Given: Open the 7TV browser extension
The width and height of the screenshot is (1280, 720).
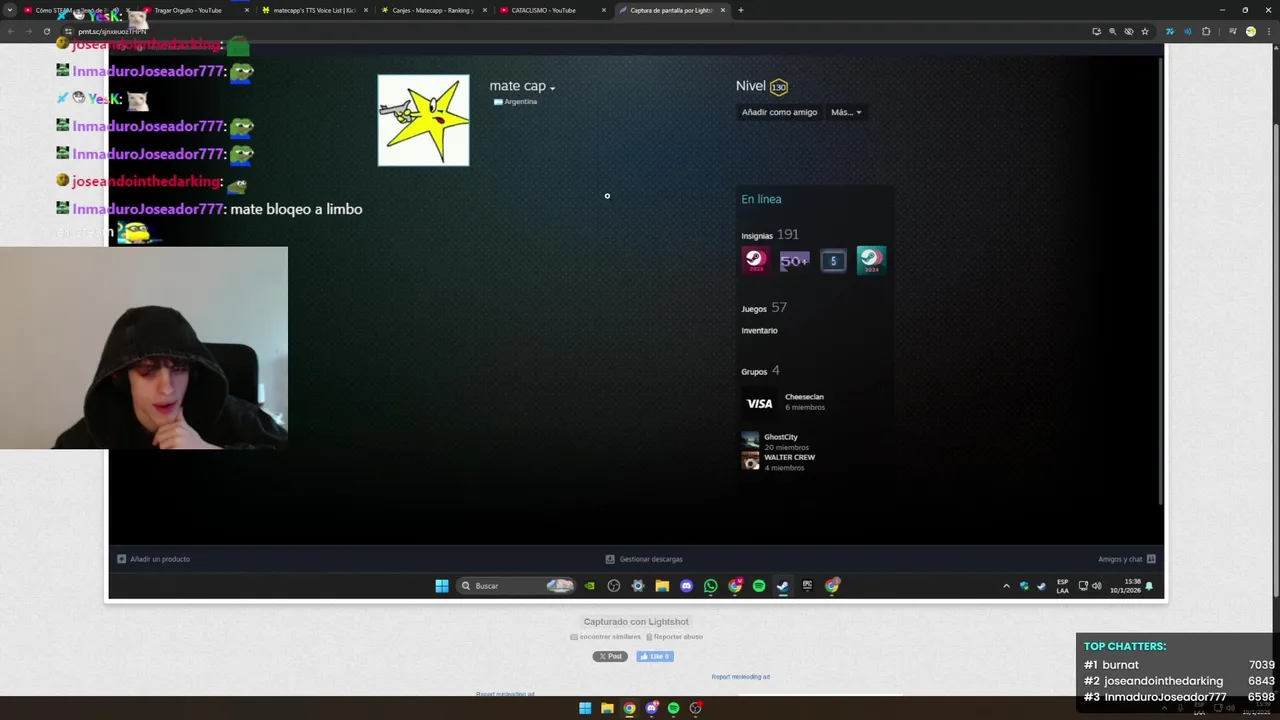Looking at the screenshot, I should (1170, 31).
